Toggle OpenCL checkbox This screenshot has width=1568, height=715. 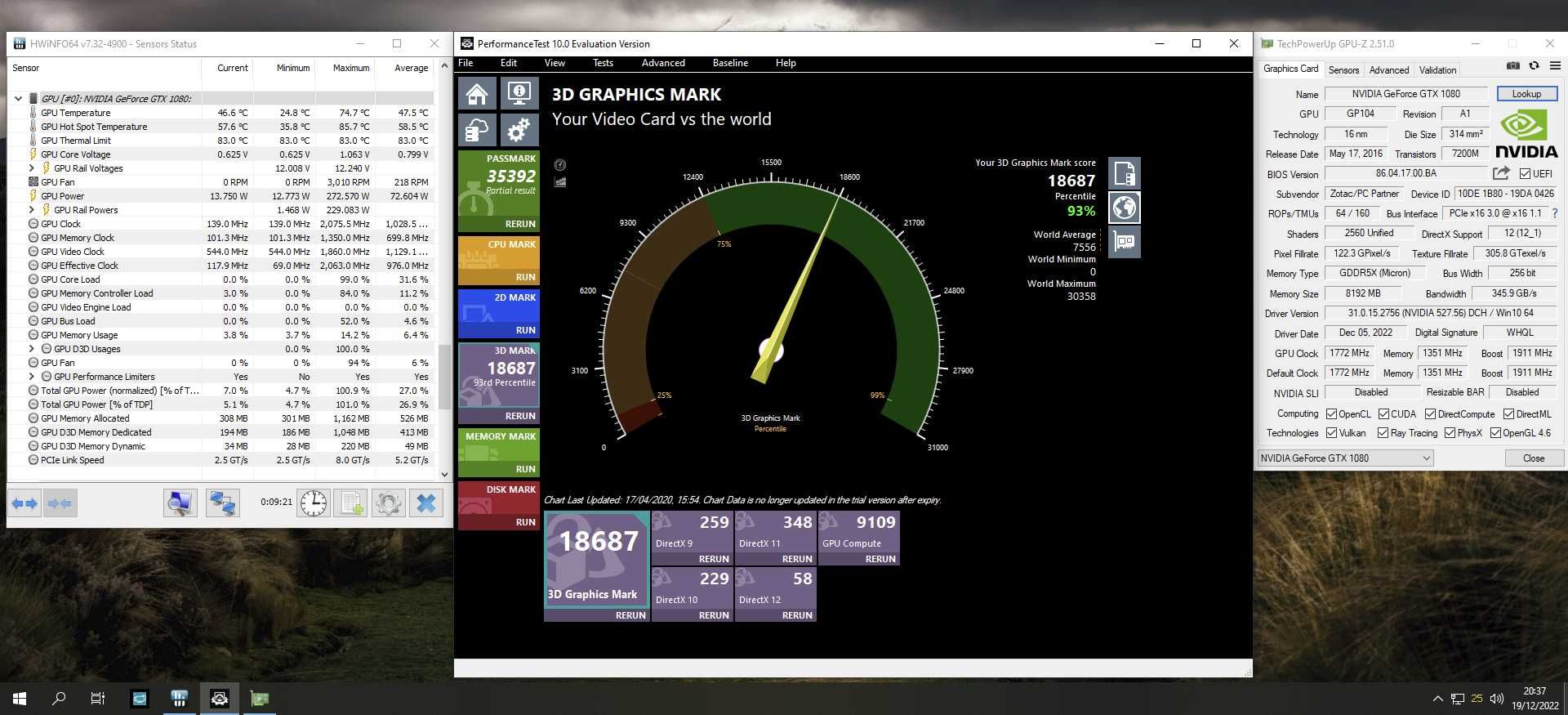pos(1331,414)
